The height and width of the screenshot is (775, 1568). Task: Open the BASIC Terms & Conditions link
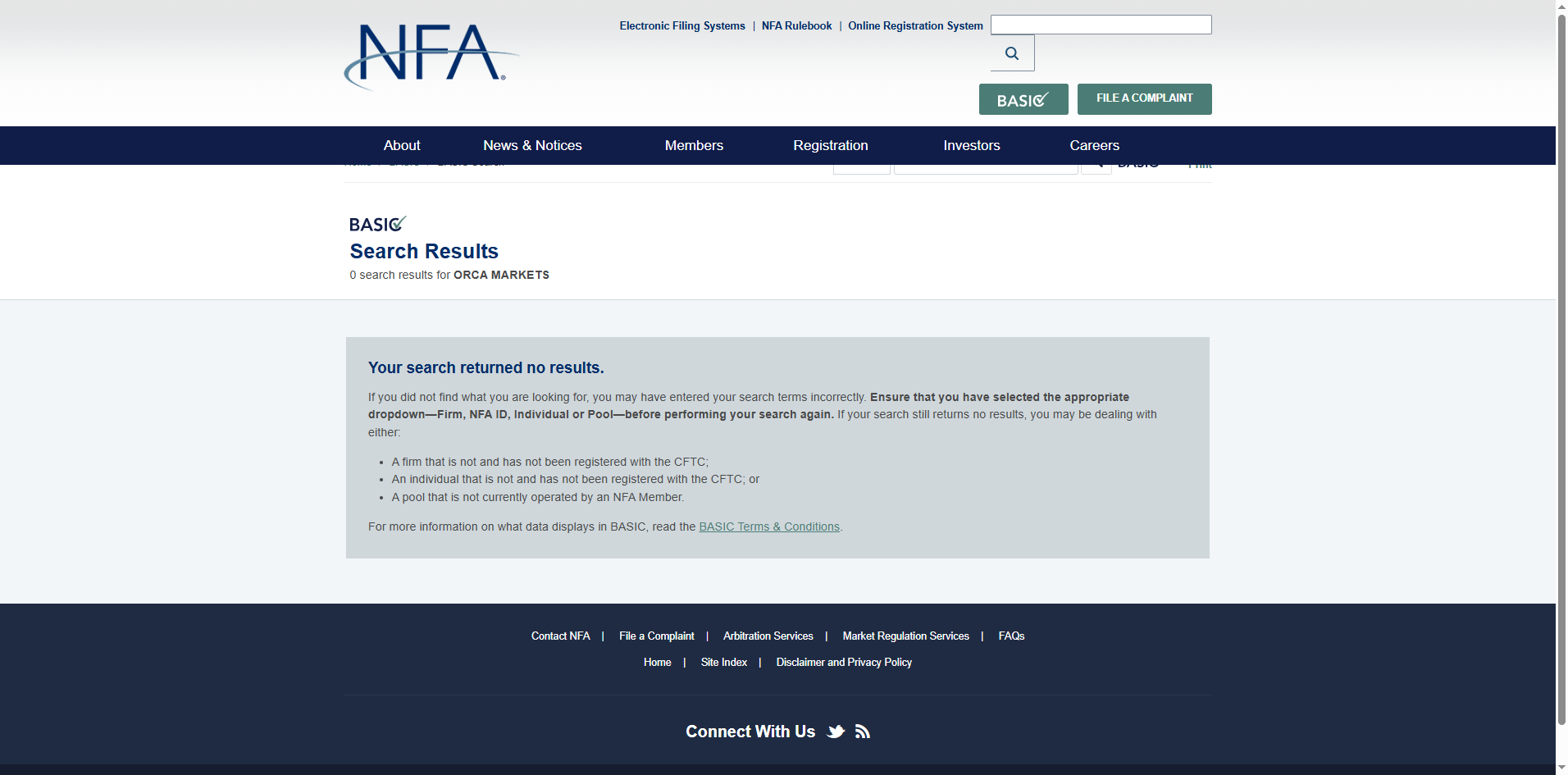(x=769, y=527)
